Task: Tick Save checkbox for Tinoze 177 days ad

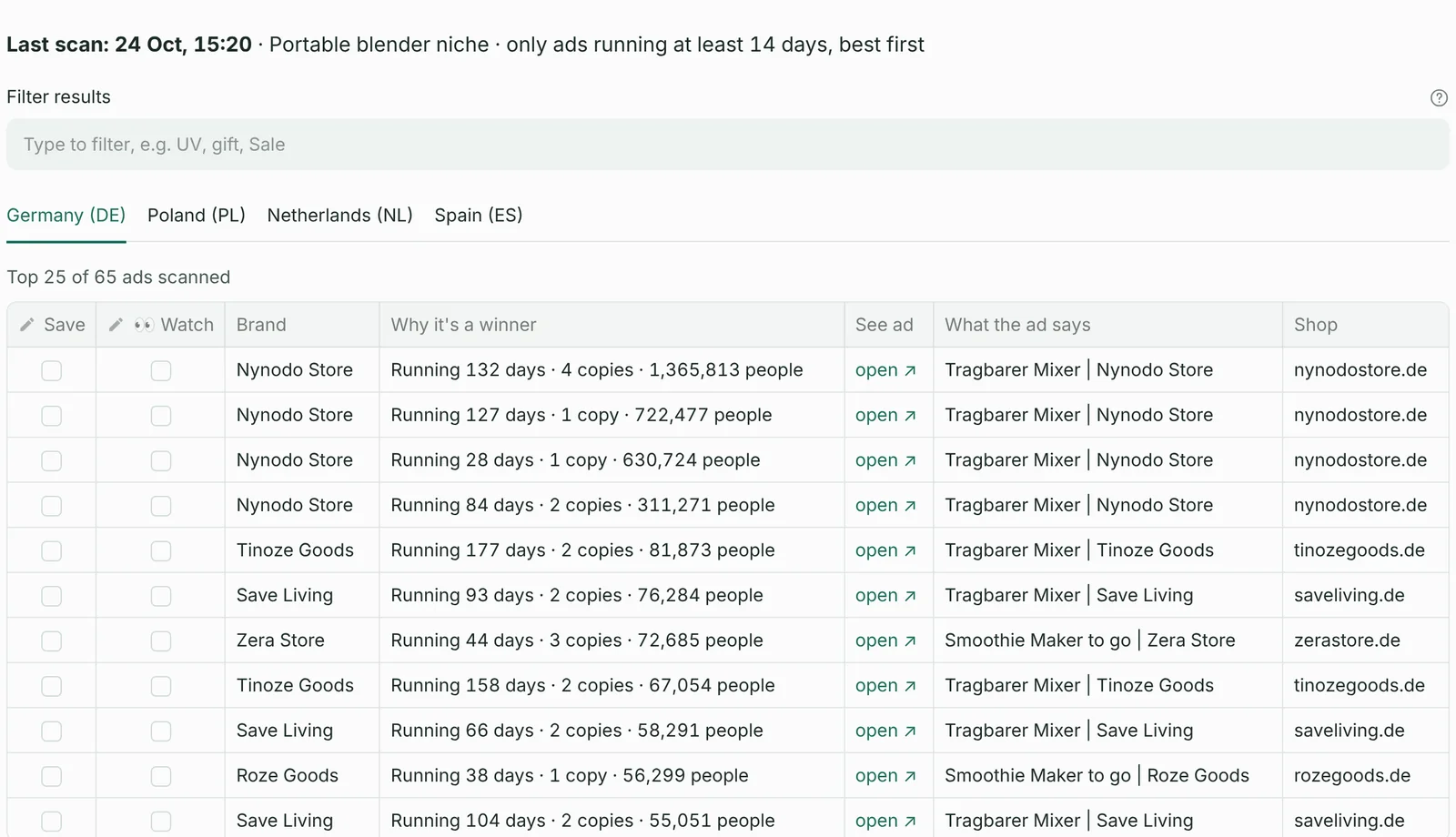Action: point(52,550)
